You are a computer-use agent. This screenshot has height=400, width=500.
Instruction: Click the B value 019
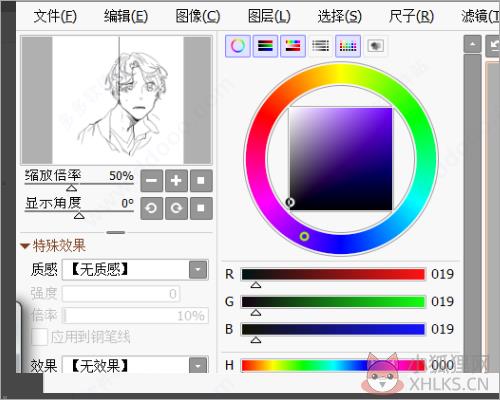(442, 329)
